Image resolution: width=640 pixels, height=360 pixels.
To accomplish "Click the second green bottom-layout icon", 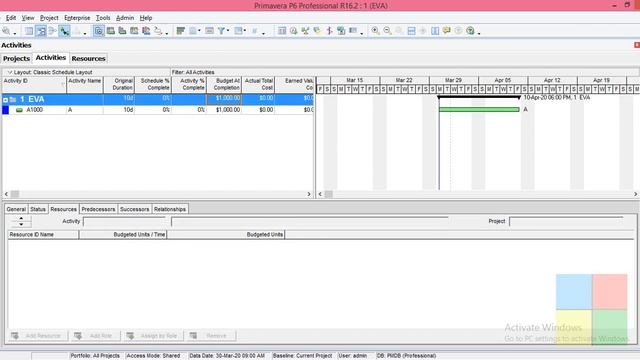I will [111, 31].
